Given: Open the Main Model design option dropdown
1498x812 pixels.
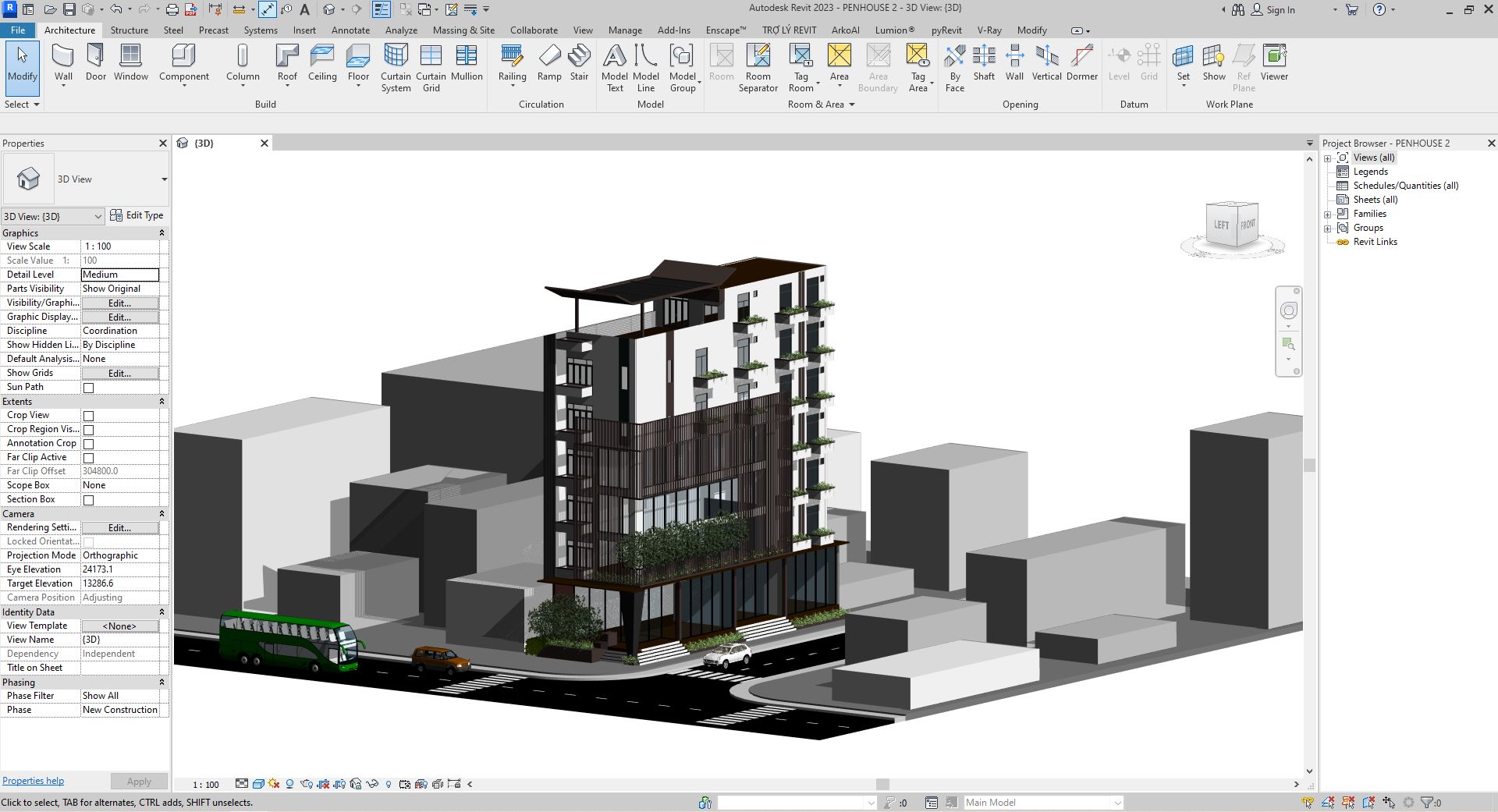Looking at the screenshot, I should pyautogui.click(x=1117, y=803).
